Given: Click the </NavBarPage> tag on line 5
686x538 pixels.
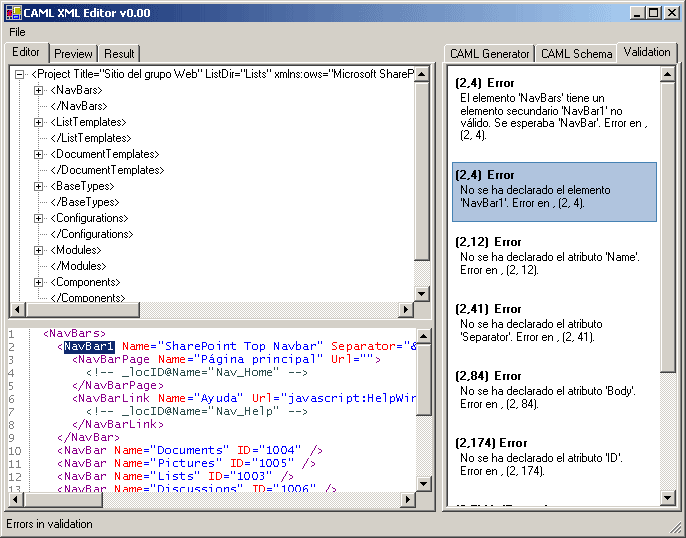Looking at the screenshot, I should point(118,385).
